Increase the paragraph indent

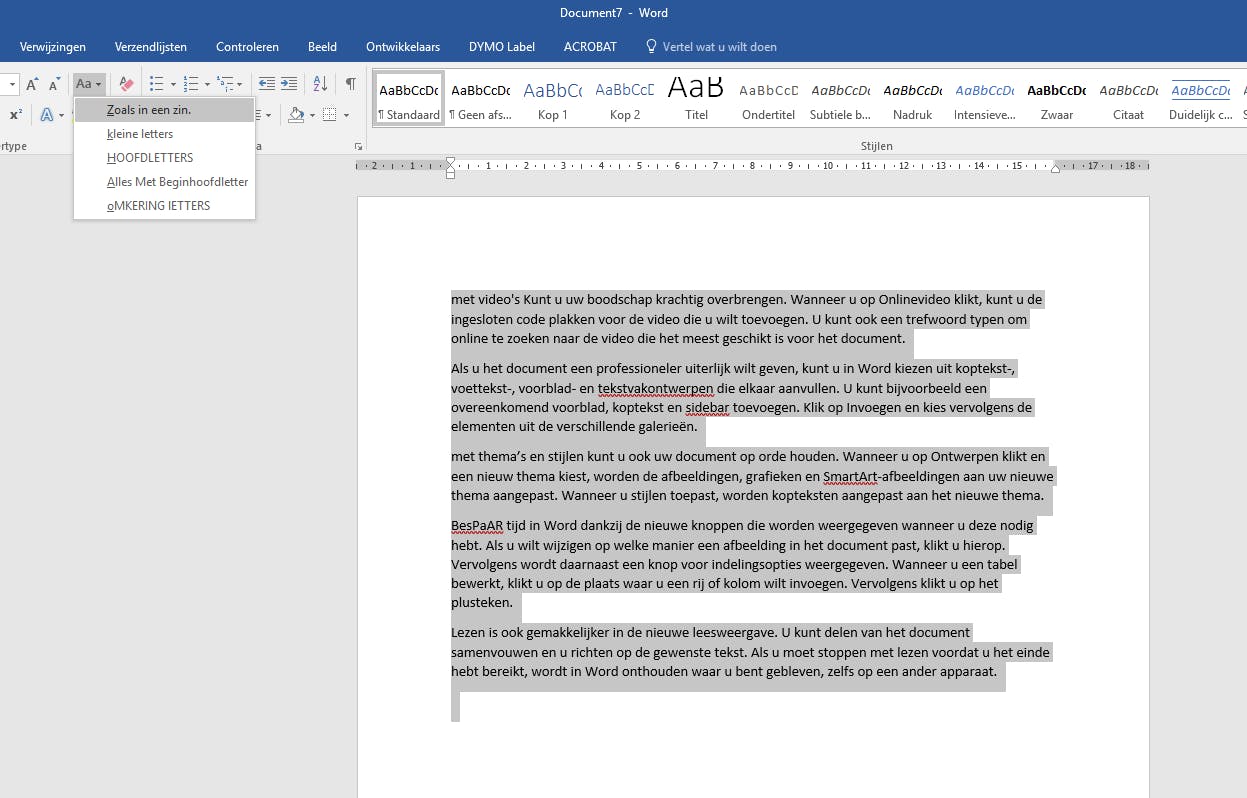click(x=289, y=84)
